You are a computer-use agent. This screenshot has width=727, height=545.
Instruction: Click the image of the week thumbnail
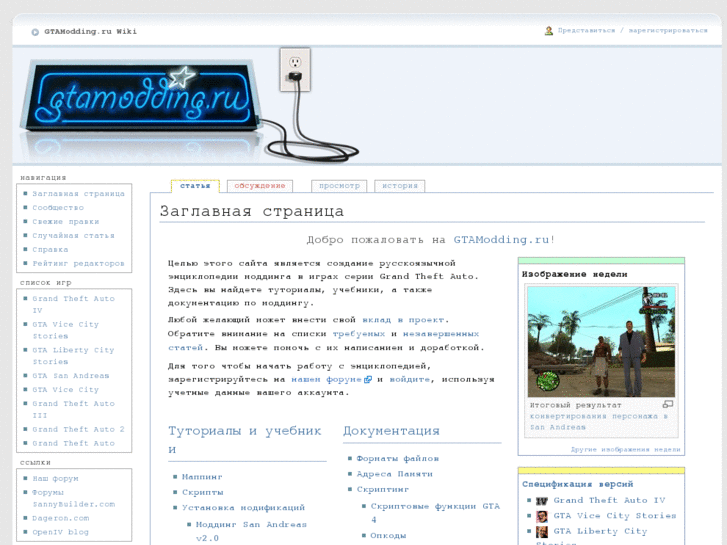[x=601, y=342]
